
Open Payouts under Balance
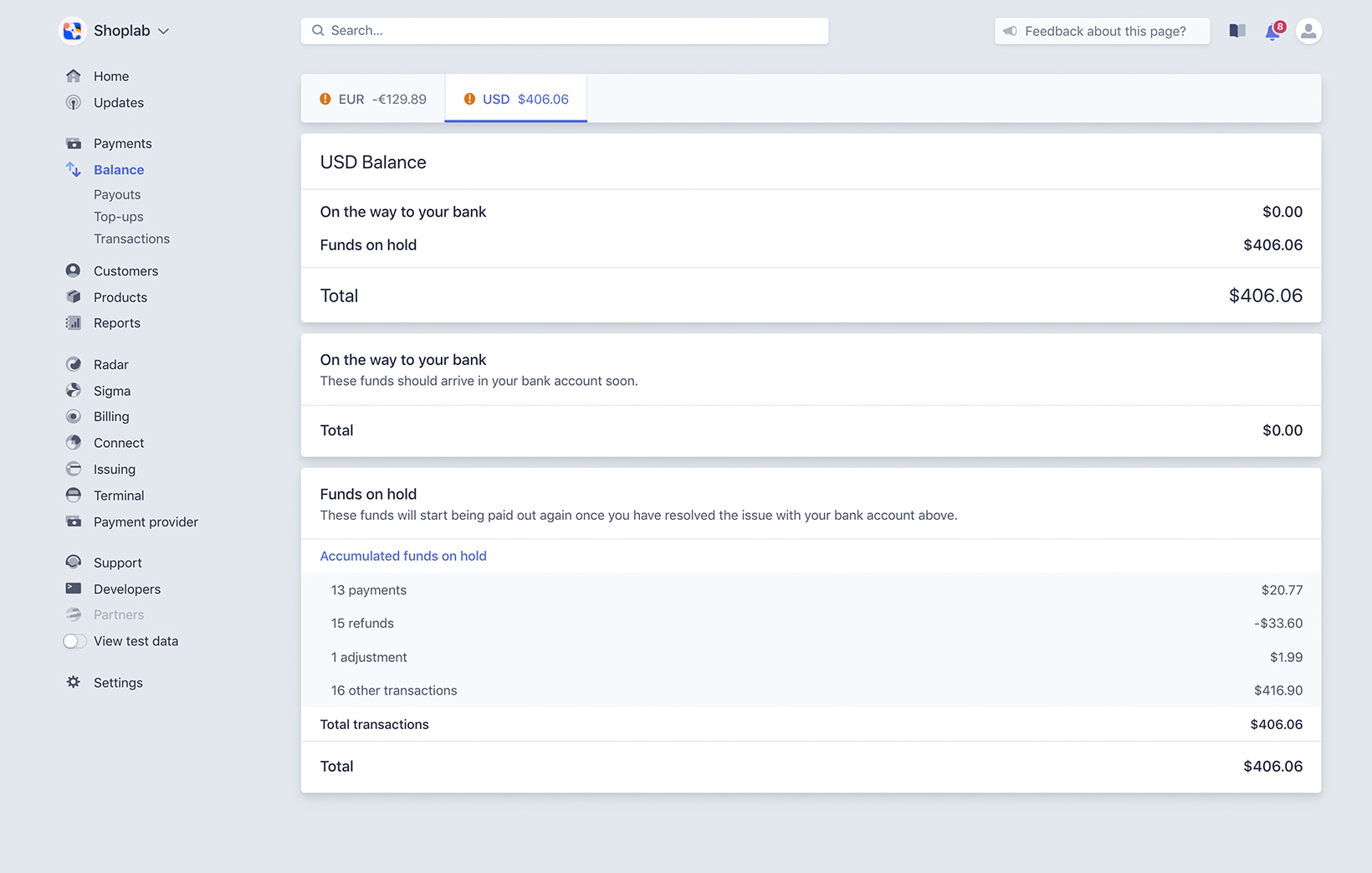(x=117, y=194)
